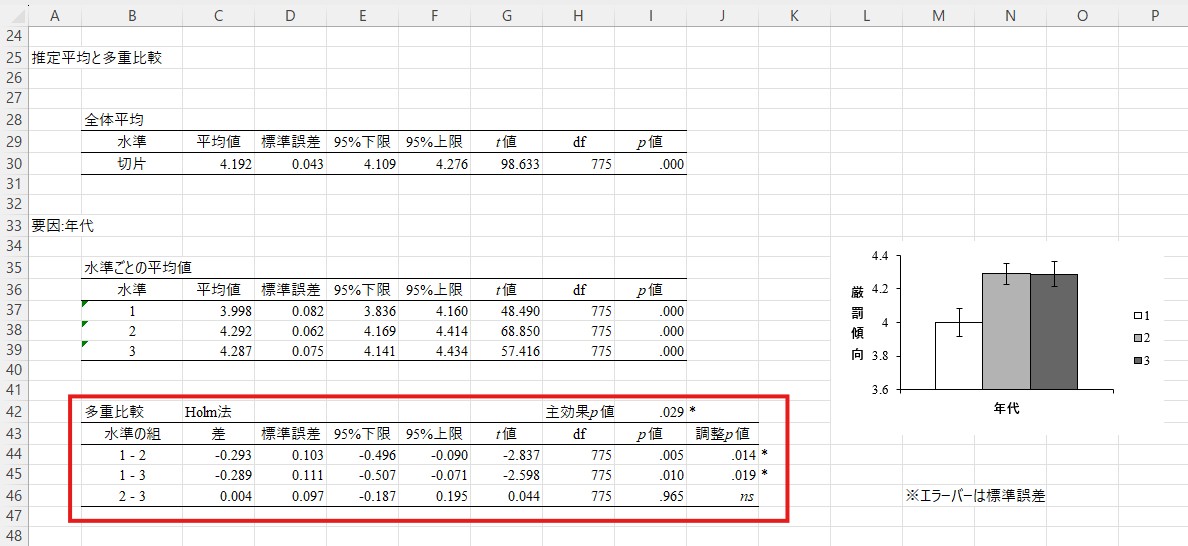Click the row 42 header
1188x546 pixels.
click(x=14, y=412)
